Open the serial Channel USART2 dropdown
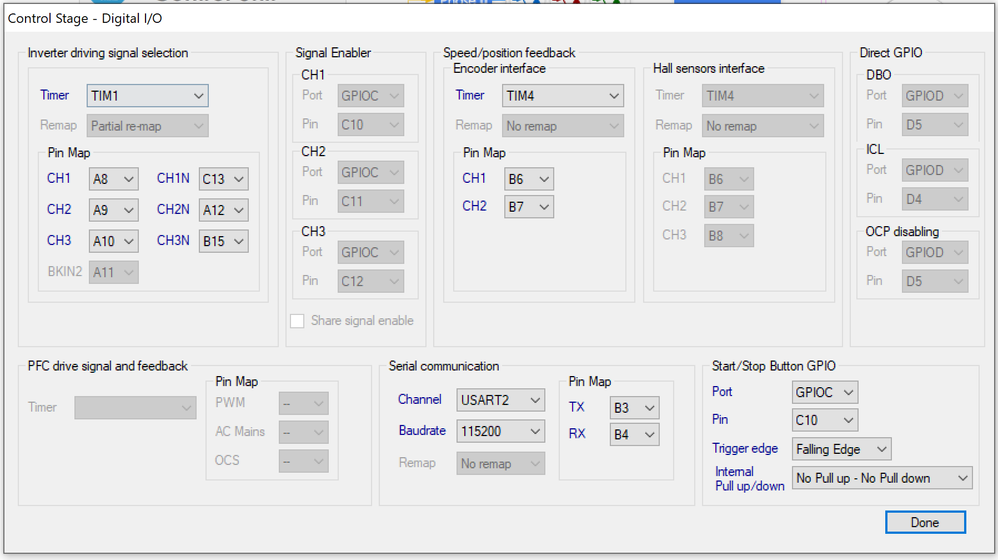This screenshot has height=560, width=998. (500, 400)
